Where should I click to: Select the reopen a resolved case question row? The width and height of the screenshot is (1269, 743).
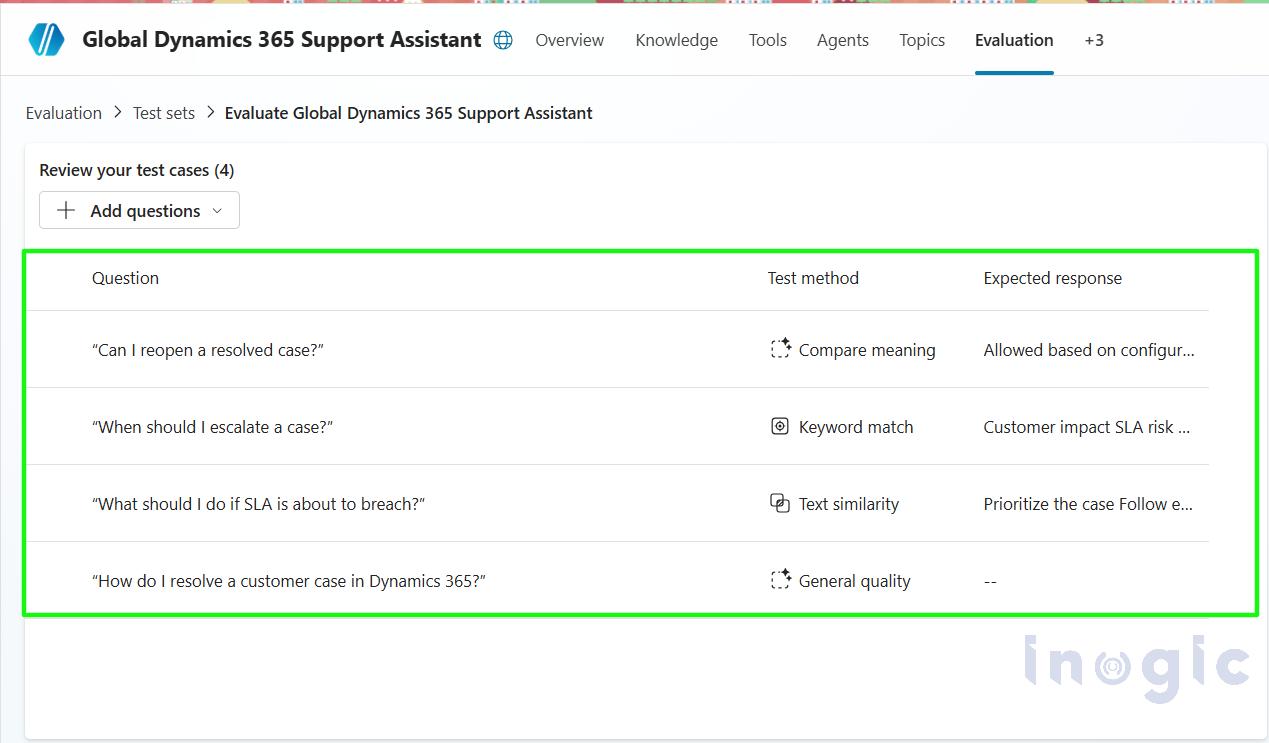(x=208, y=350)
